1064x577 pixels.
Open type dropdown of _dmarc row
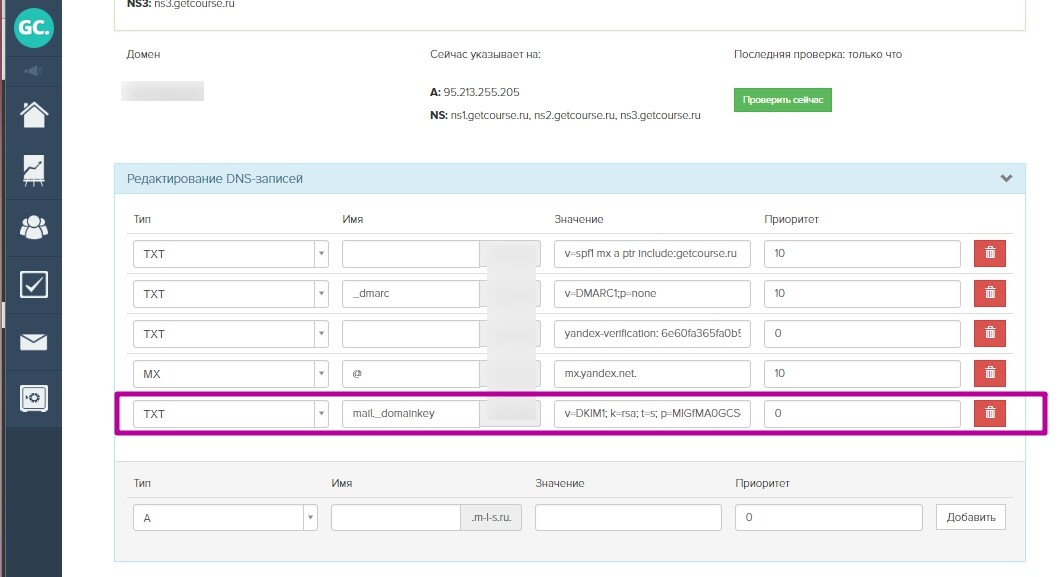231,294
